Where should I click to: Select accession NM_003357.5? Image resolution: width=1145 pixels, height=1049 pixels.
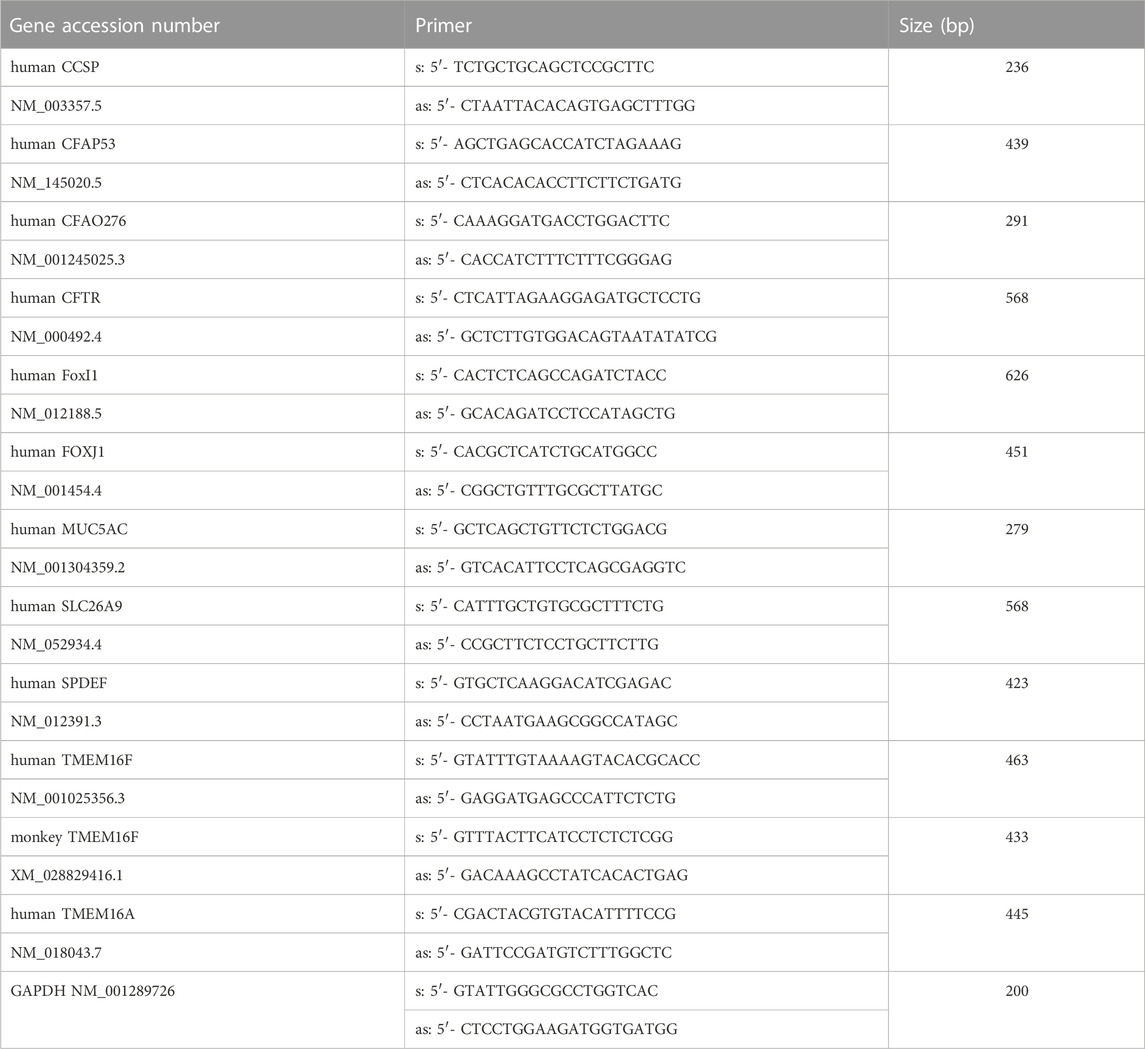pos(56,106)
